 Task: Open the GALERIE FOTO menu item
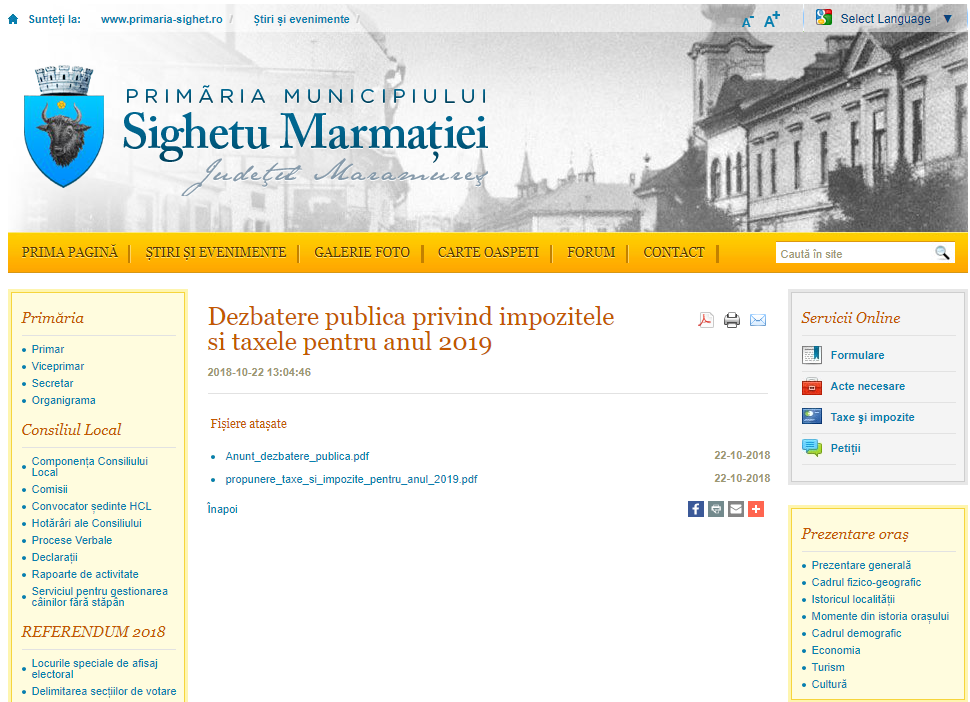(x=362, y=252)
